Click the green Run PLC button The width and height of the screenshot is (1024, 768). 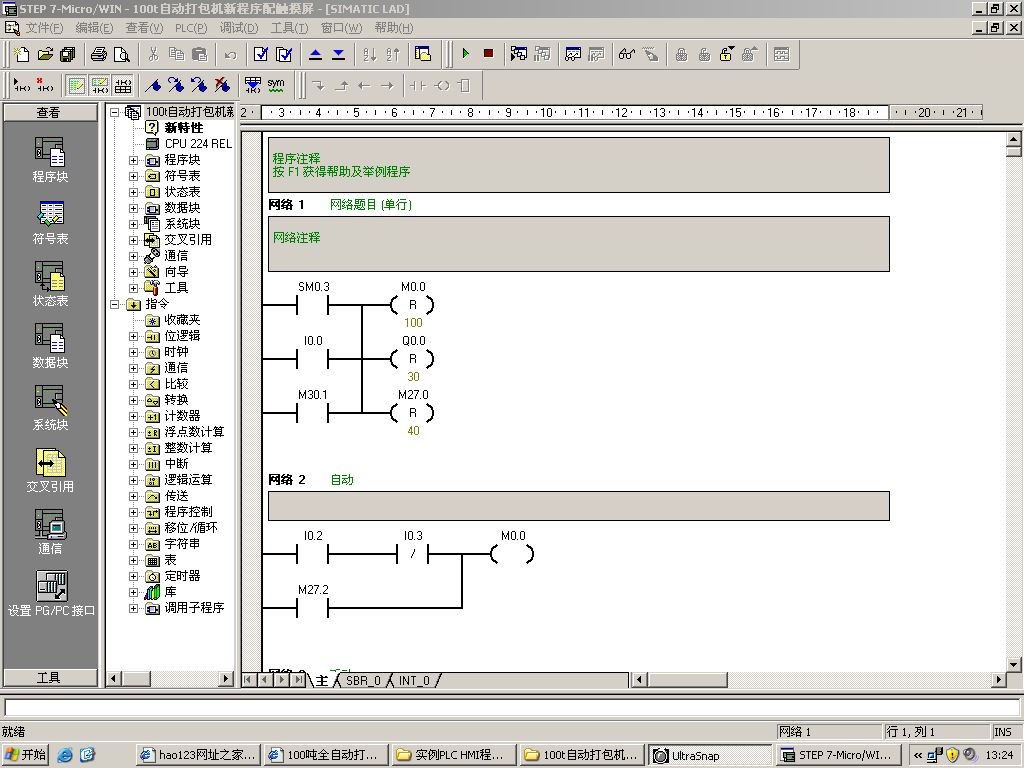click(465, 54)
